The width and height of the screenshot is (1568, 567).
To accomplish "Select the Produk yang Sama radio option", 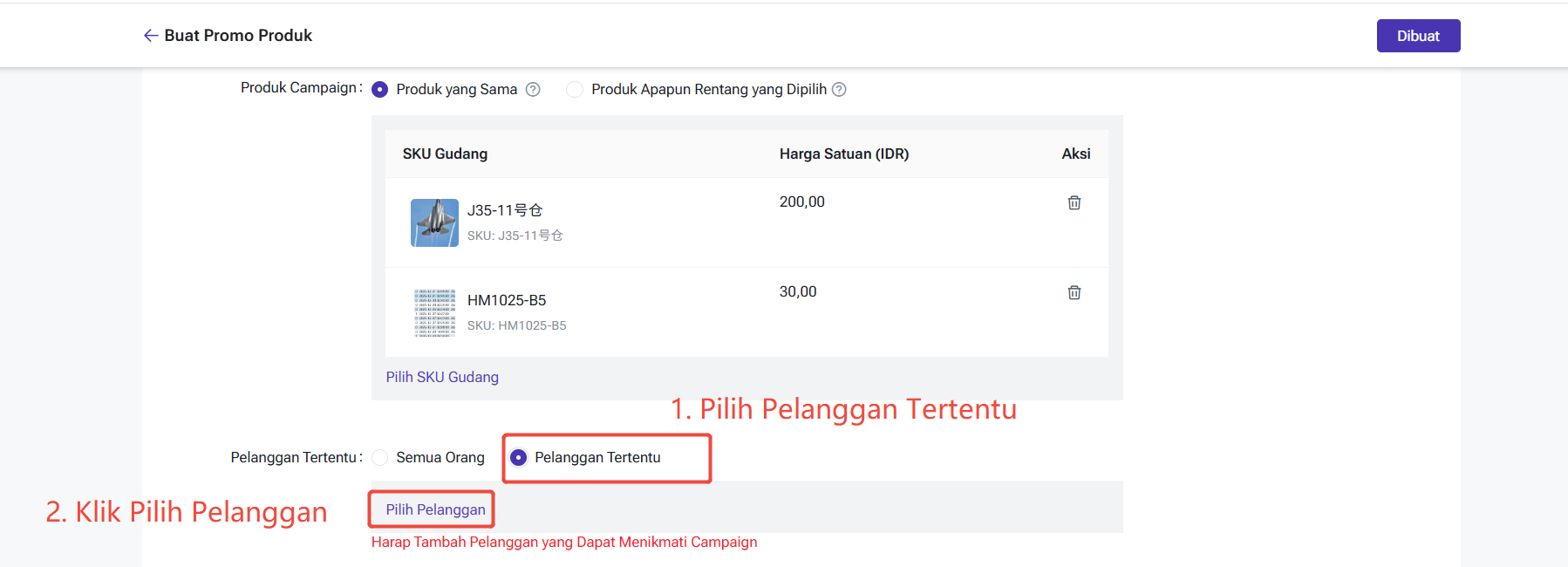I will (380, 89).
